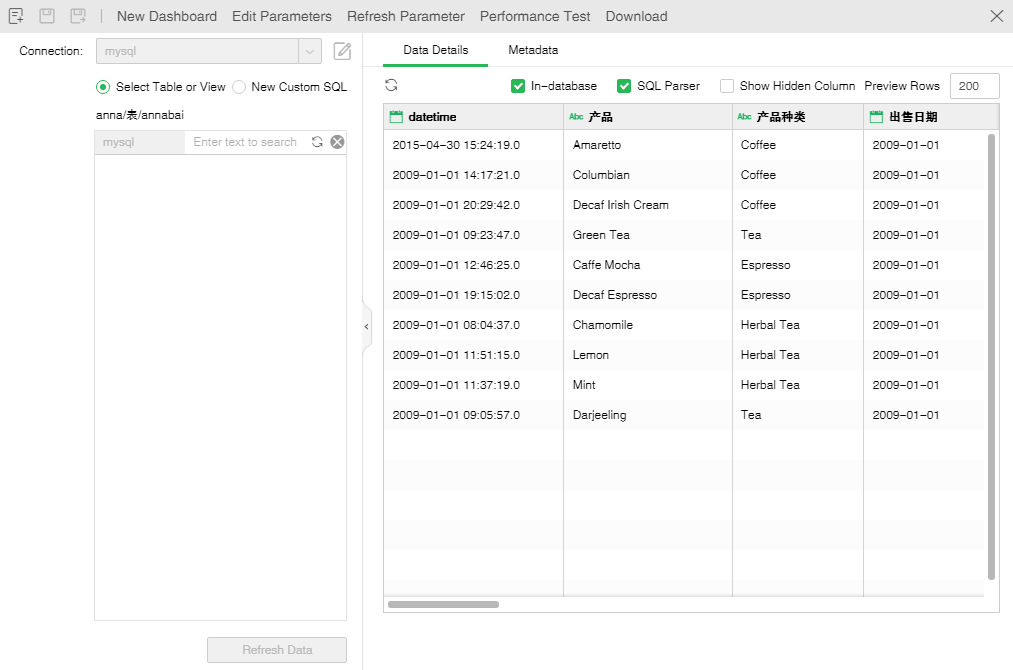Enable Show Hidden Column checkbox
Image resolution: width=1013 pixels, height=670 pixels.
coord(727,86)
